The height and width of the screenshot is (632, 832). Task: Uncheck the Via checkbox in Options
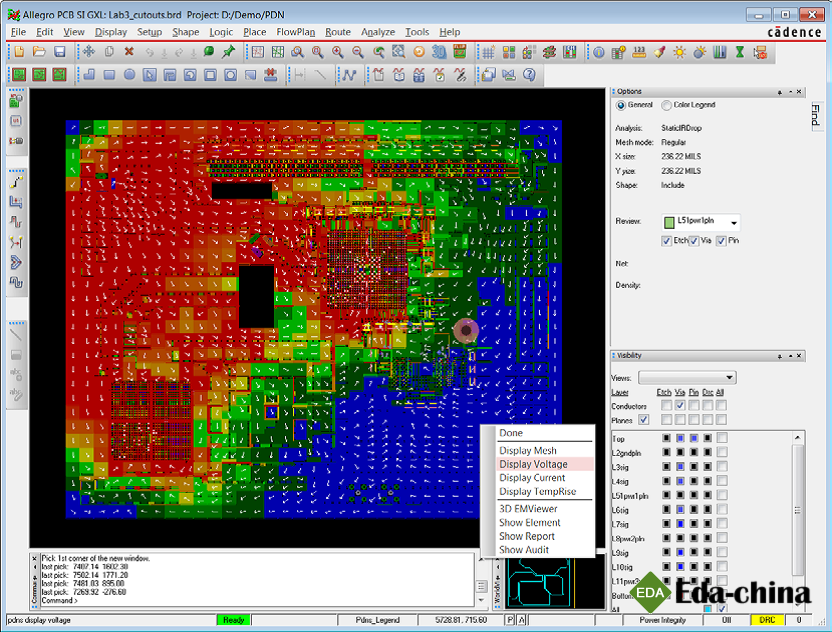point(694,241)
